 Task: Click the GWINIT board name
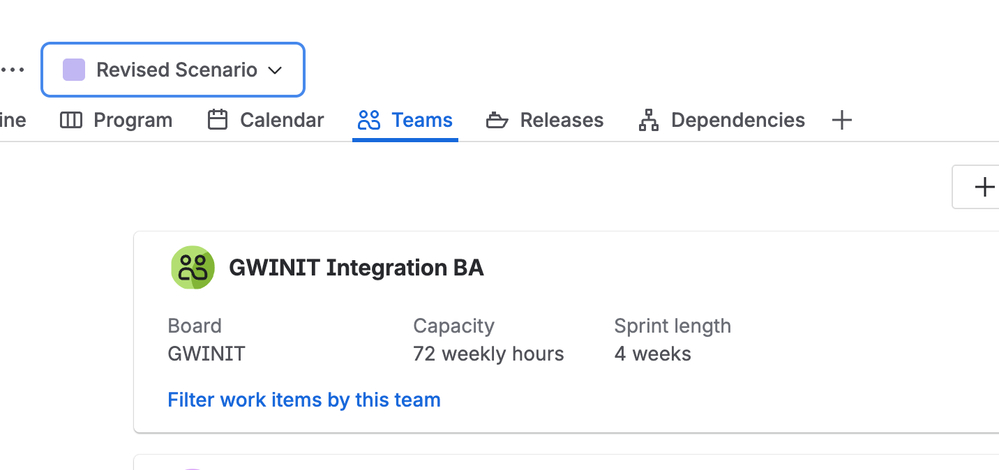click(206, 354)
